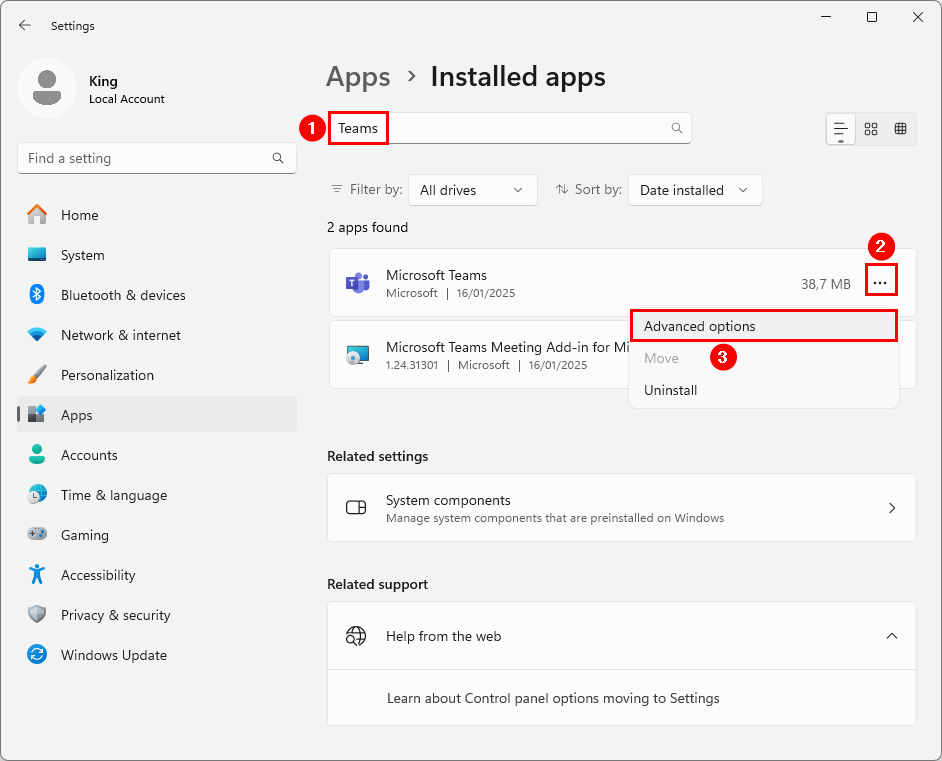Click the Microsoft Teams app icon

pos(357,283)
